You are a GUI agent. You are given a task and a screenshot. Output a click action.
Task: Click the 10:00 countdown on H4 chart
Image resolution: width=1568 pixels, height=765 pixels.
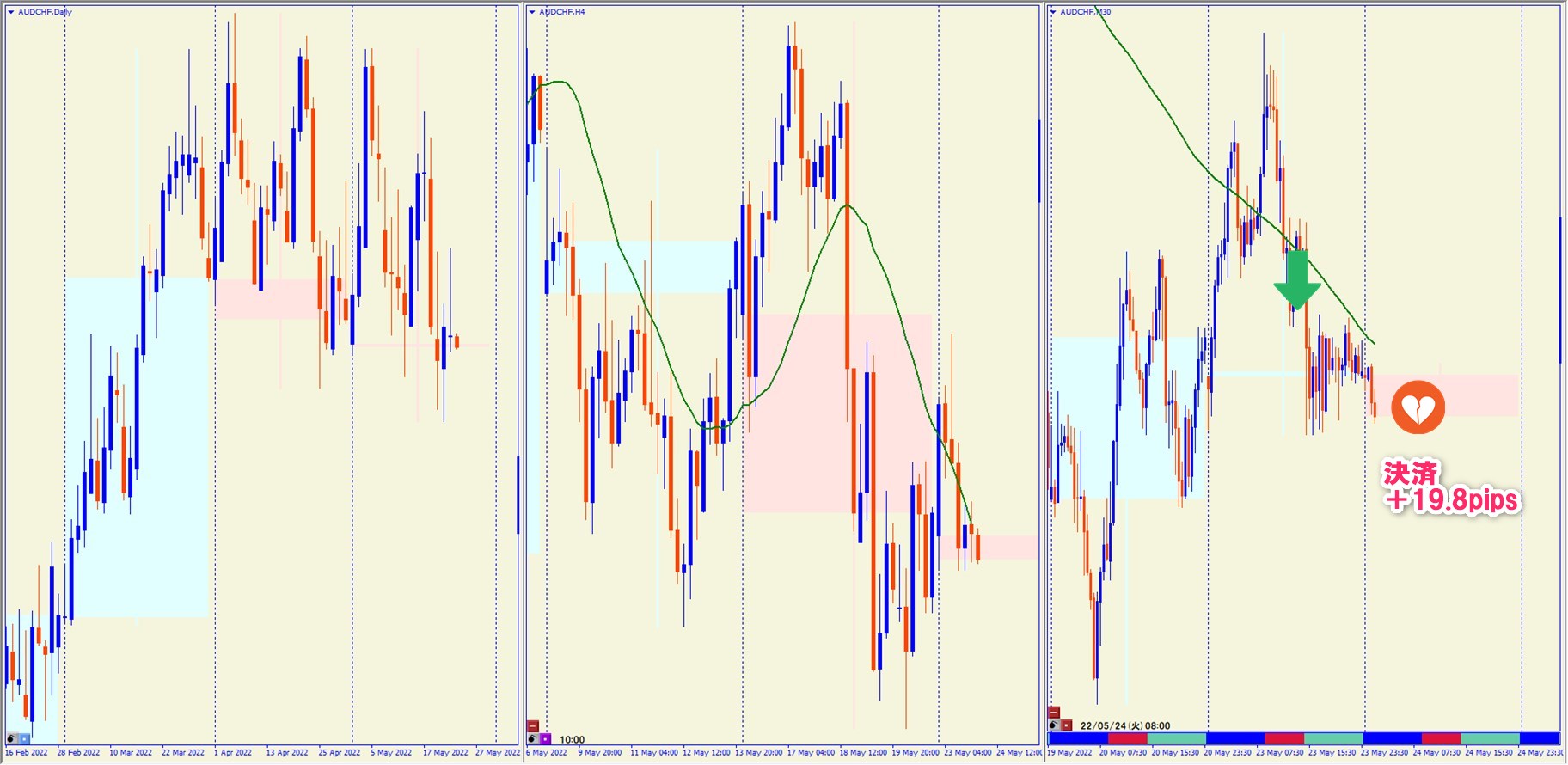tap(572, 739)
